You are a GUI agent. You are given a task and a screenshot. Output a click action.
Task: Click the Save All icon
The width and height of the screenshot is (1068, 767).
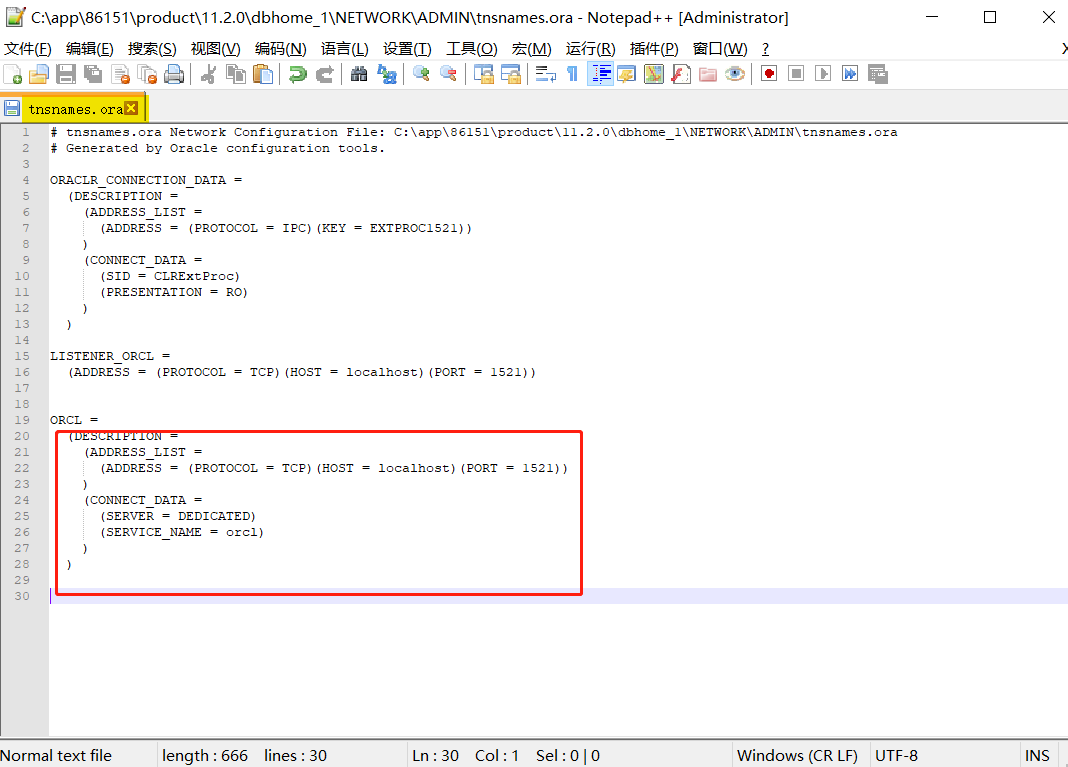(93, 74)
